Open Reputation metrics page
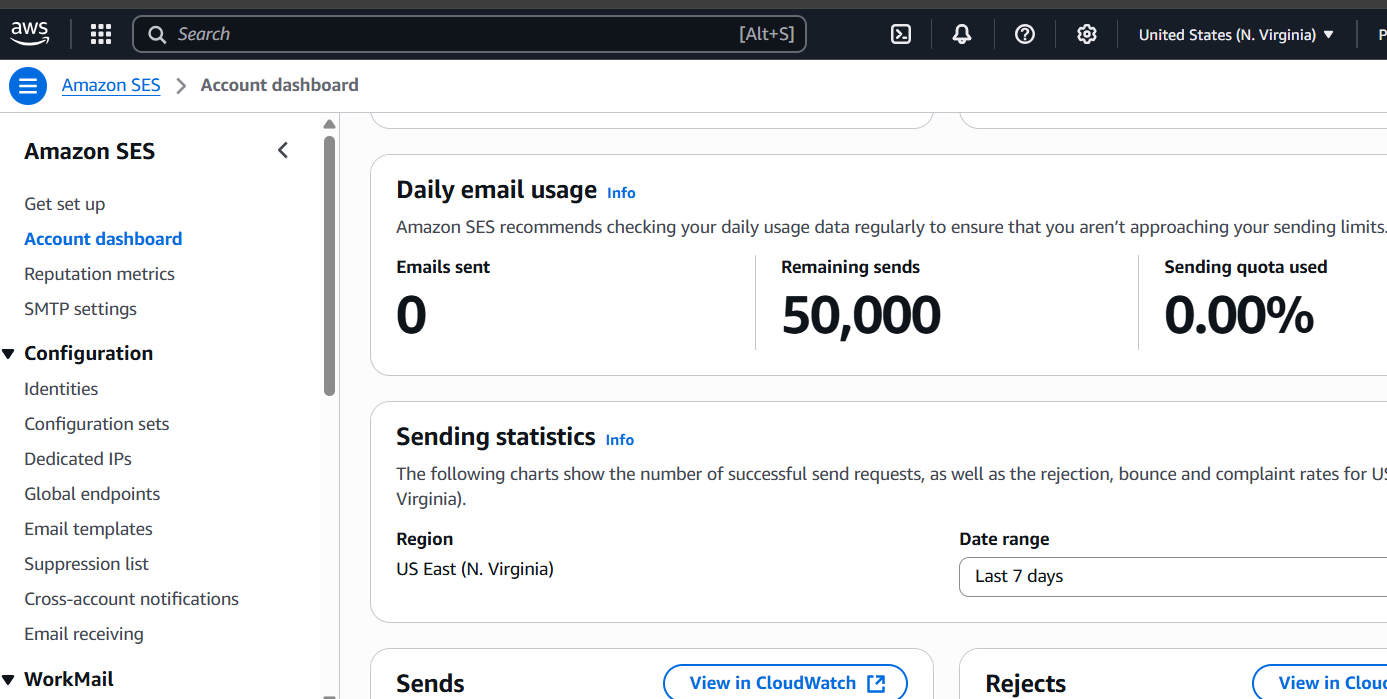 [99, 274]
